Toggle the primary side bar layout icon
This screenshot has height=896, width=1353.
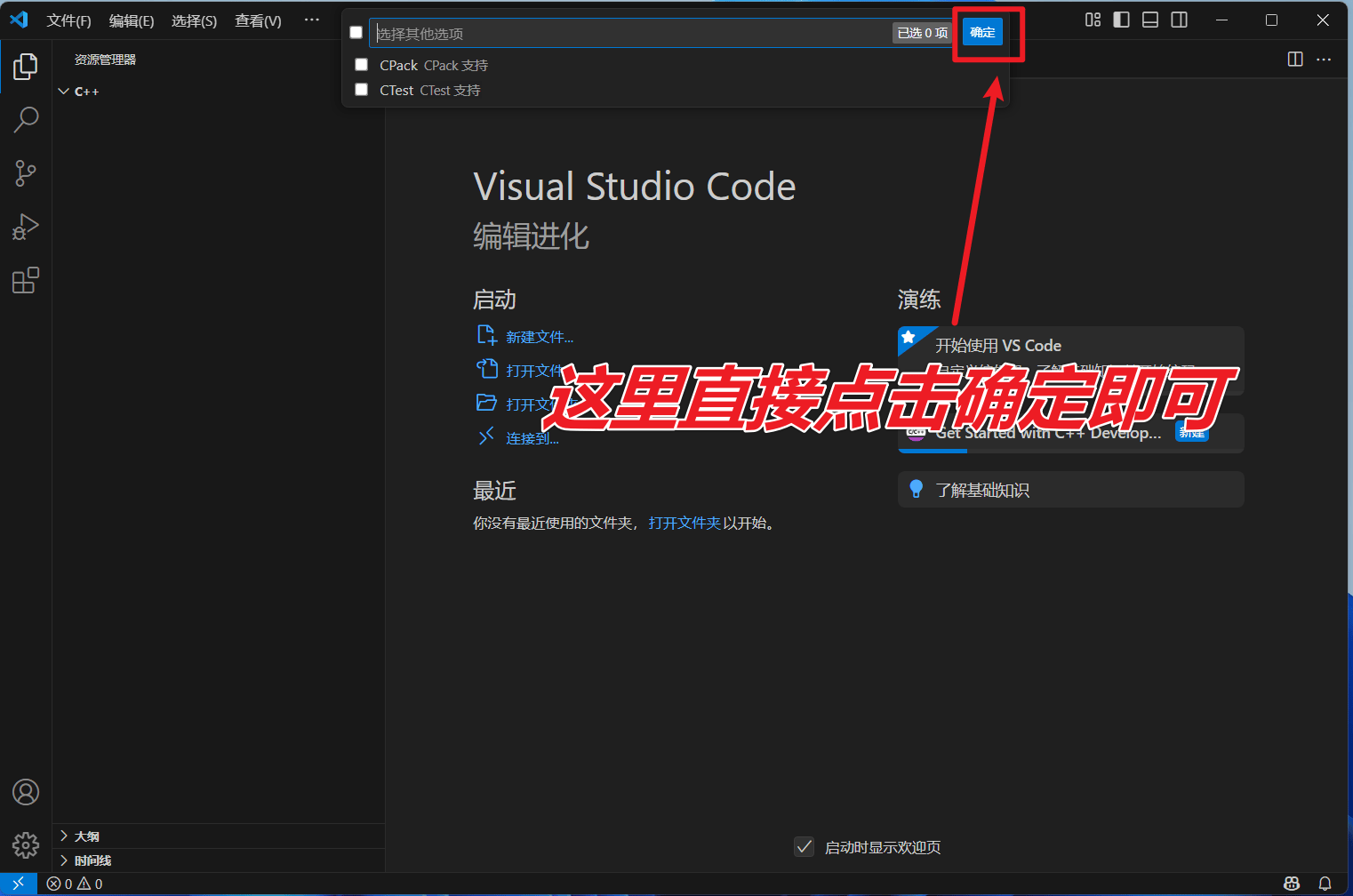click(1121, 20)
